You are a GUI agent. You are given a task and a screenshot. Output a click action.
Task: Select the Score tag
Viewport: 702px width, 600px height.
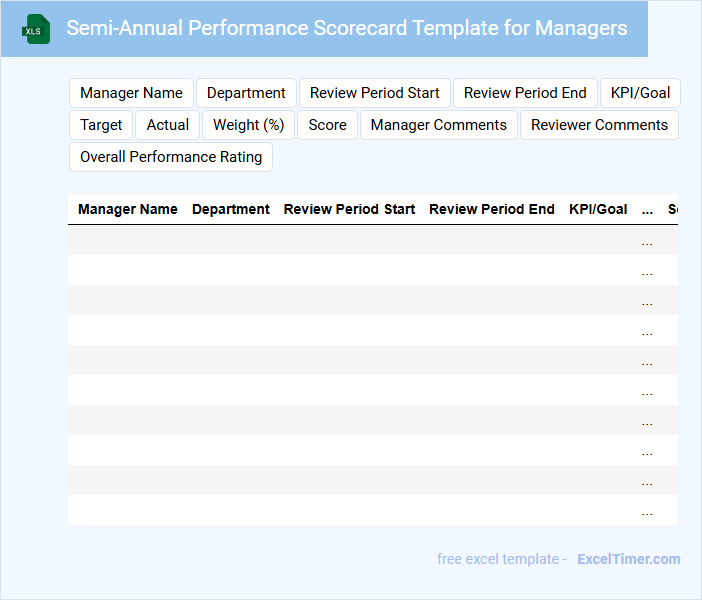(x=327, y=125)
